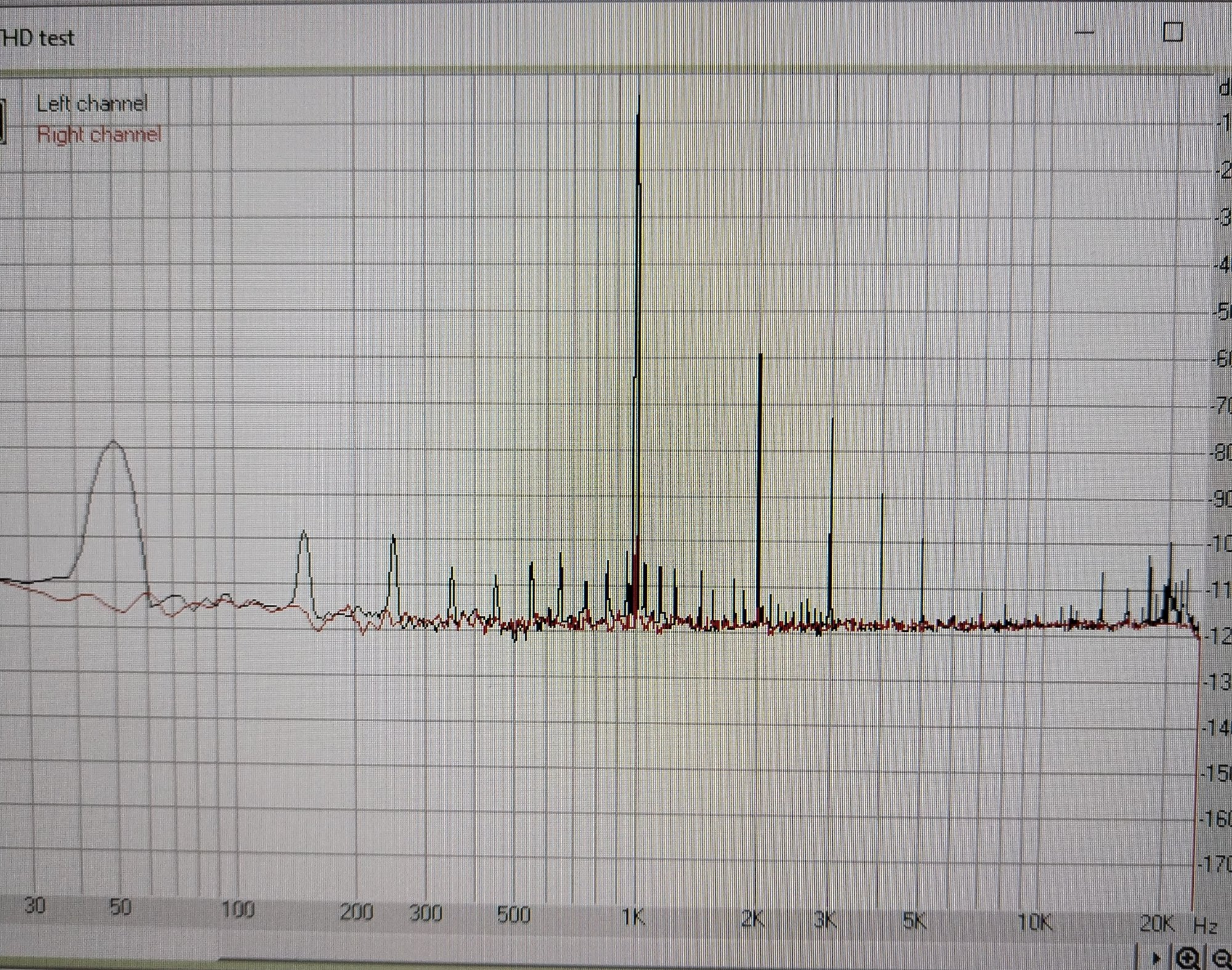Image resolution: width=1232 pixels, height=970 pixels.
Task: Click the THD test window title
Action: (38, 38)
